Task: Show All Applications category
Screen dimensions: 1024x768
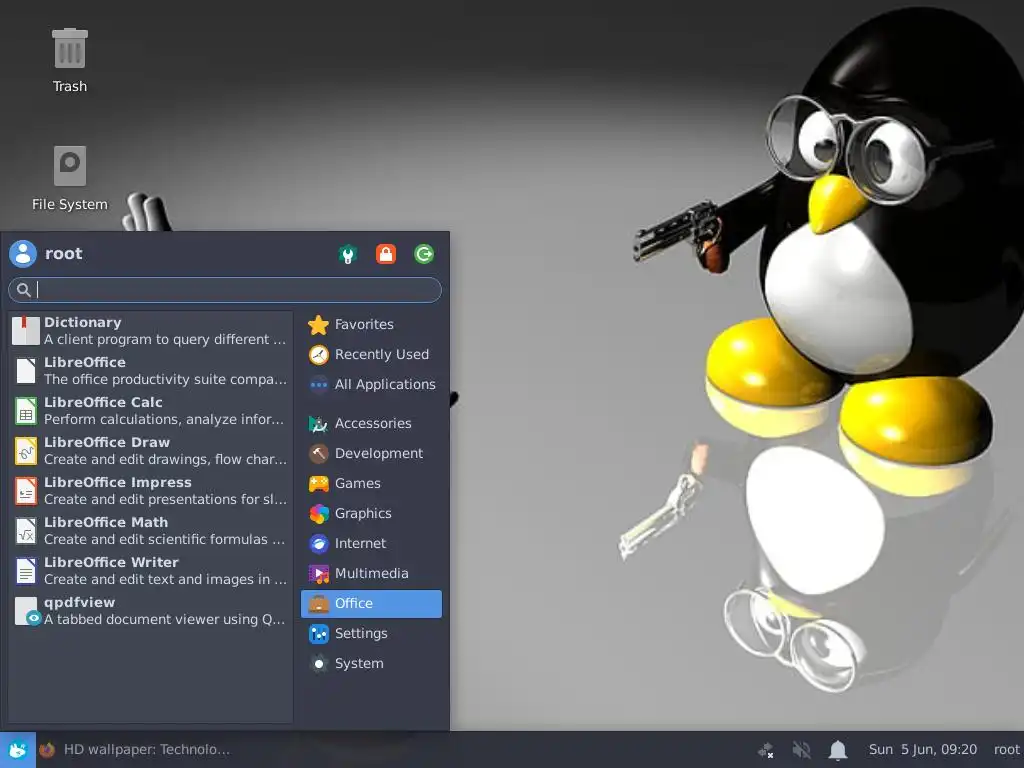Action: tap(371, 385)
